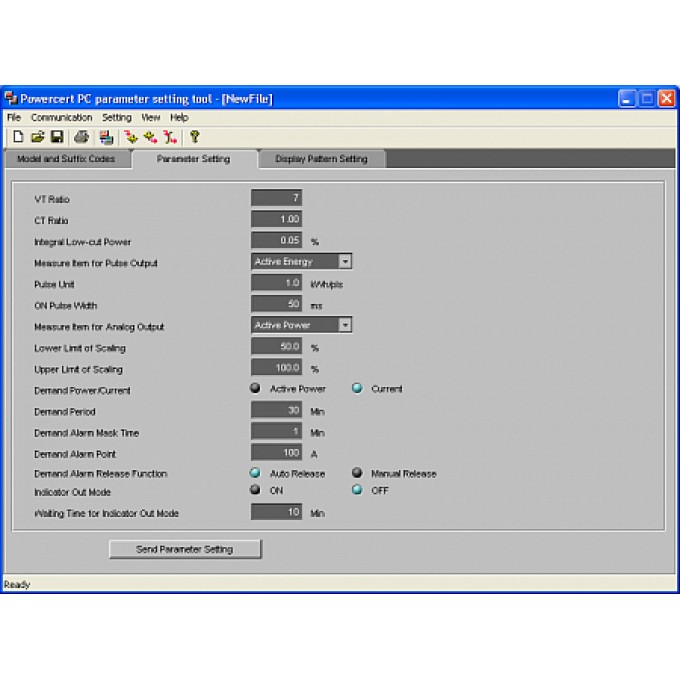Open the Communication menu
This screenshot has height=680, width=680.
pyautogui.click(x=61, y=117)
